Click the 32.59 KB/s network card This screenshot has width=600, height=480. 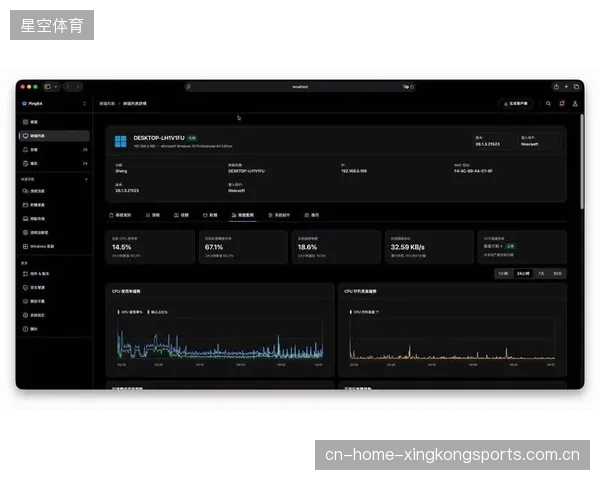point(429,247)
